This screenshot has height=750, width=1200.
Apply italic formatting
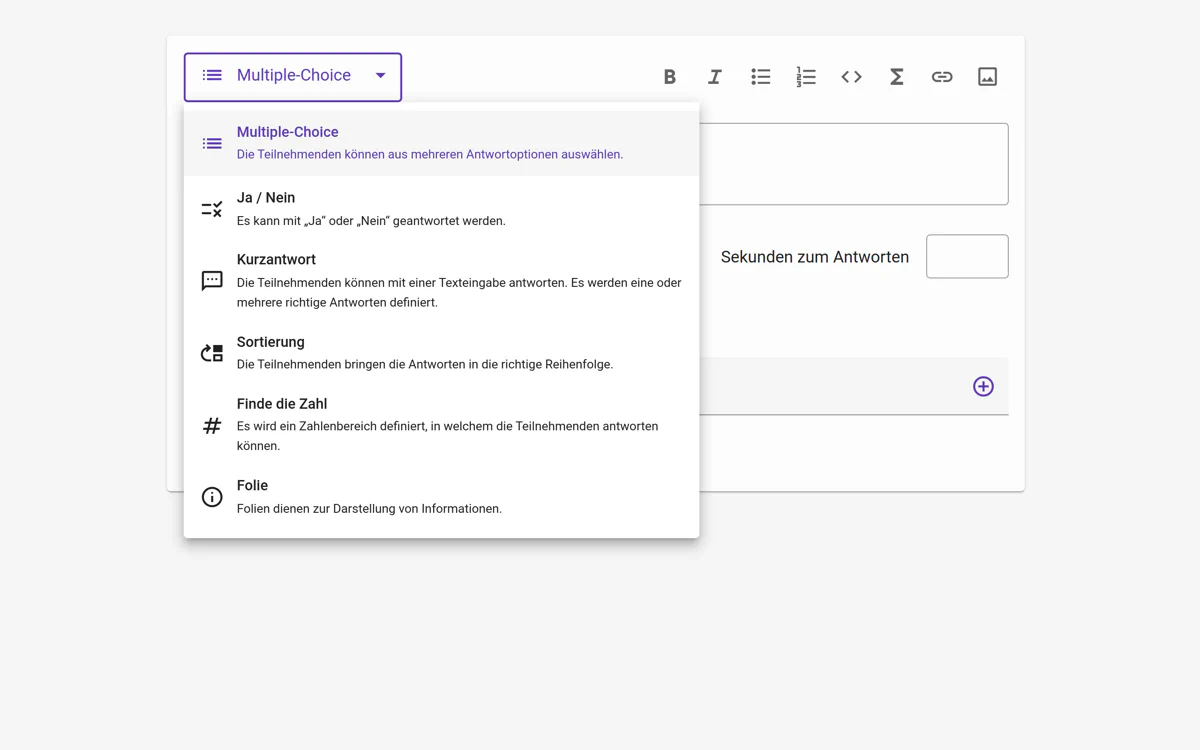(715, 77)
